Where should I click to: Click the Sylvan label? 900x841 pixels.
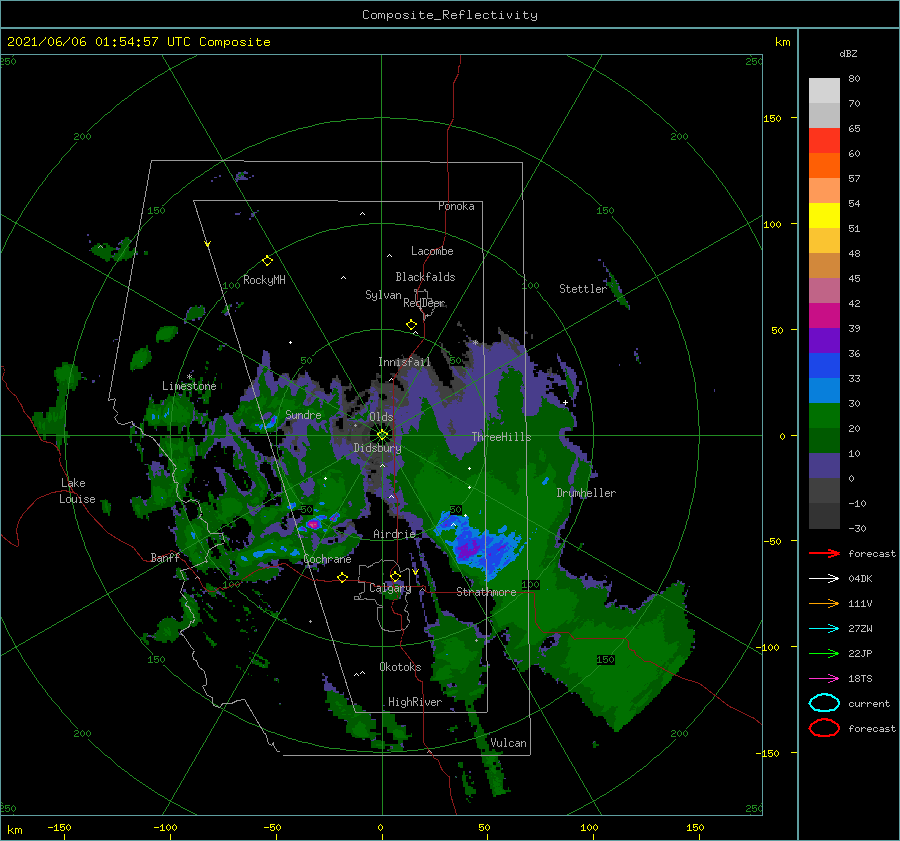(383, 295)
